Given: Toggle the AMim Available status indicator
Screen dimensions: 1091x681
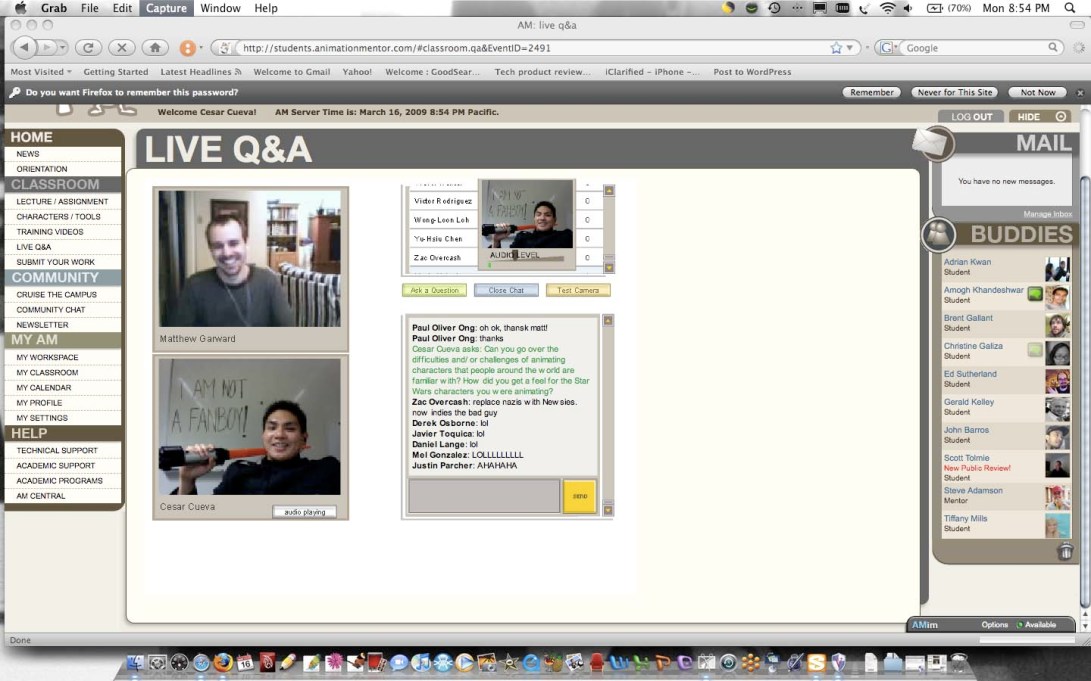Looking at the screenshot, I should click(1036, 625).
